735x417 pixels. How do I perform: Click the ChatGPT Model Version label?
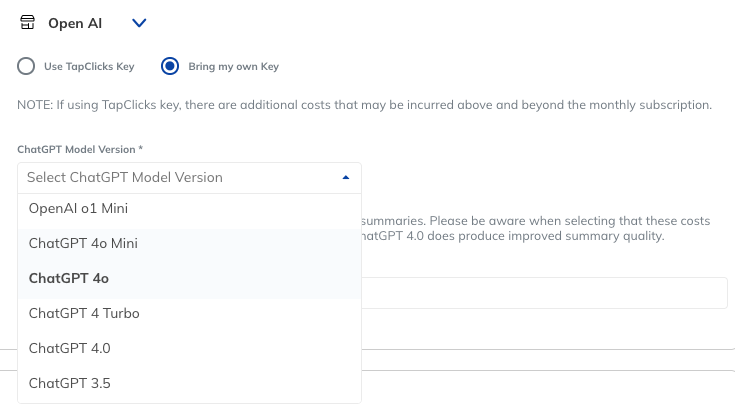(x=80, y=149)
